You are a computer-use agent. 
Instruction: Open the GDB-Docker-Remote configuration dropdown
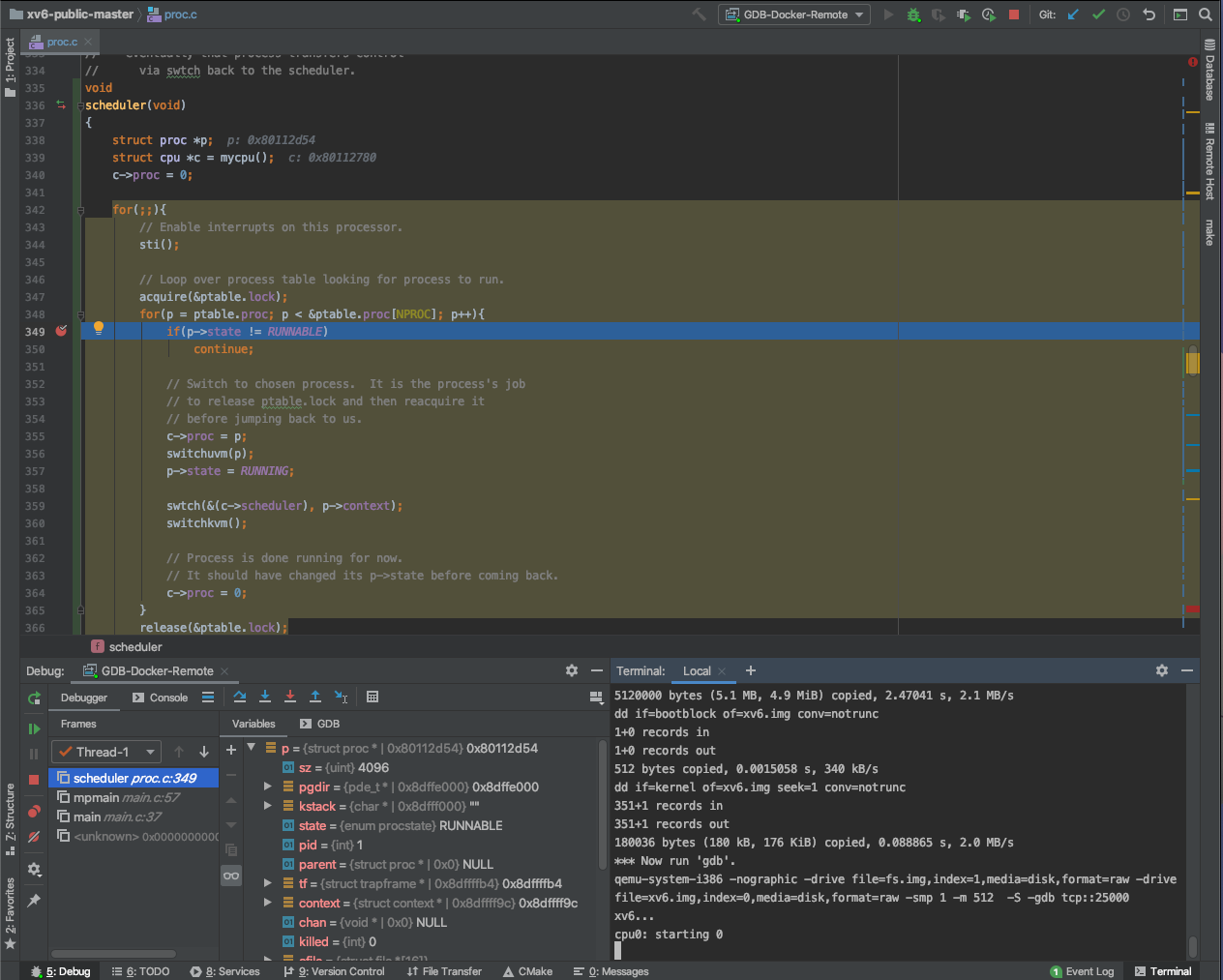click(x=794, y=15)
